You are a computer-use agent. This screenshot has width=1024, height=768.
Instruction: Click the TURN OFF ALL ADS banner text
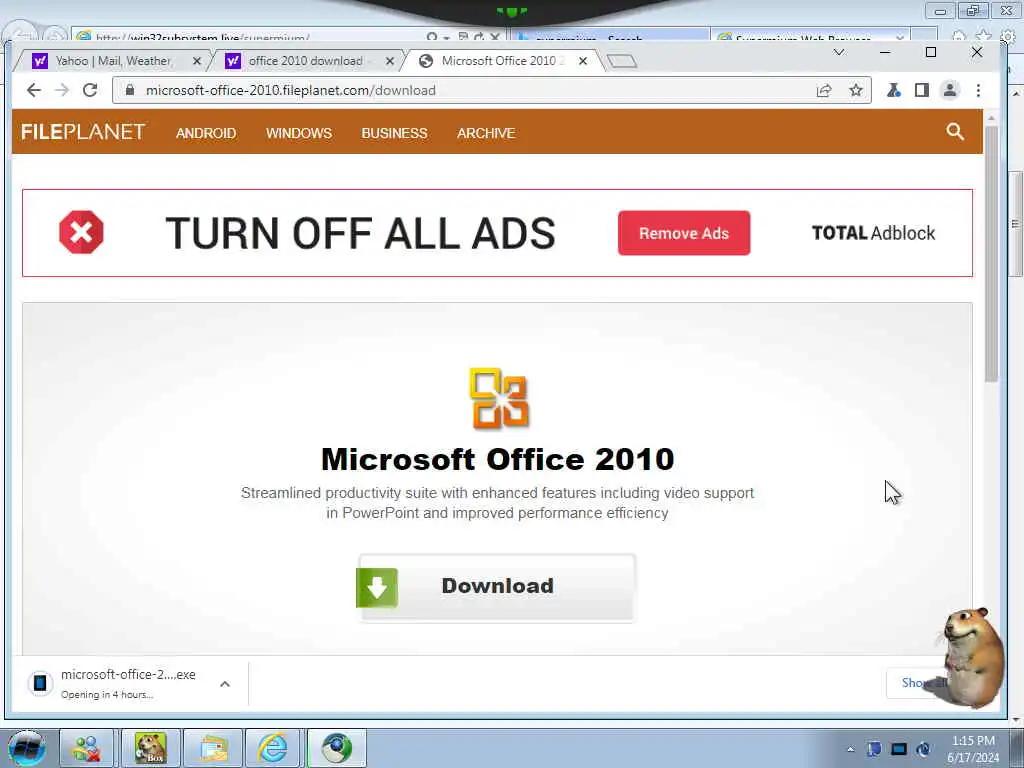[360, 233]
